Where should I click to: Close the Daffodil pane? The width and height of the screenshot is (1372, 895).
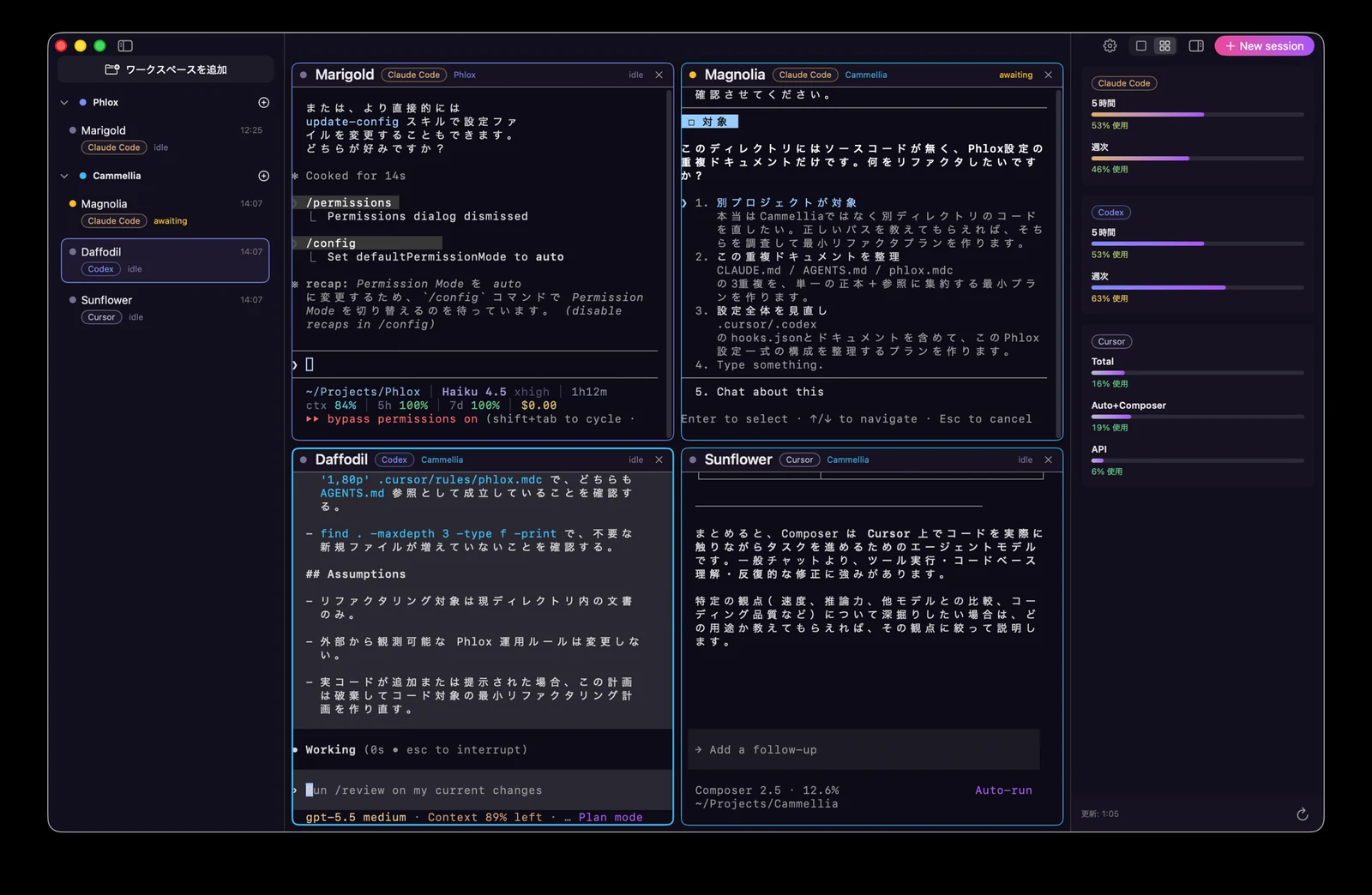point(659,460)
